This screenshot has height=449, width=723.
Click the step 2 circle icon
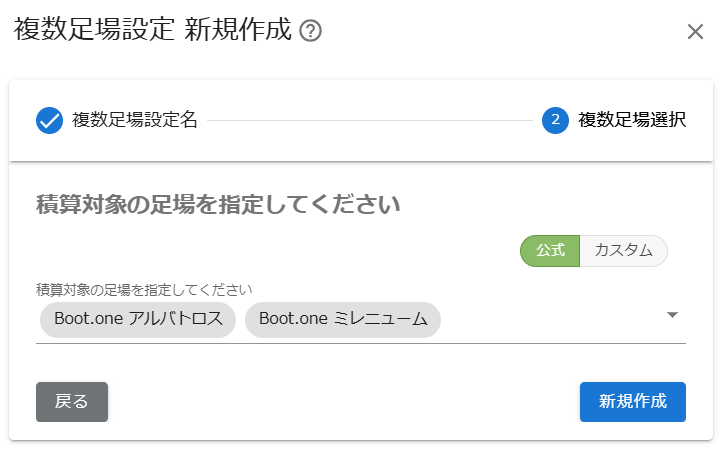click(x=555, y=120)
